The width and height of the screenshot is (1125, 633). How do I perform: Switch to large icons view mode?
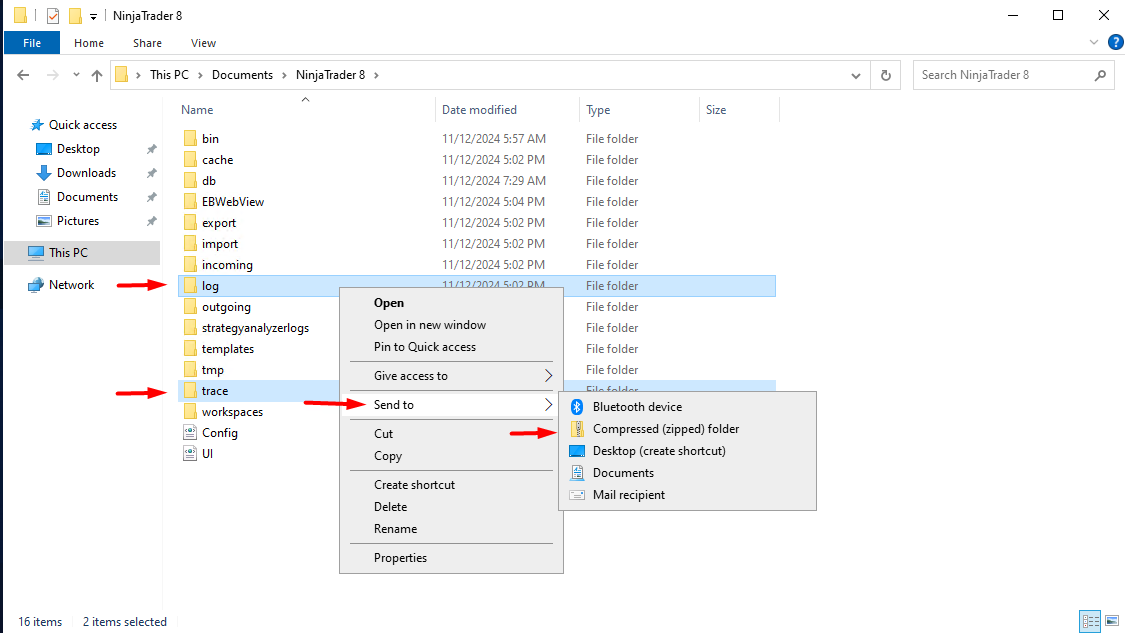pos(1112,621)
